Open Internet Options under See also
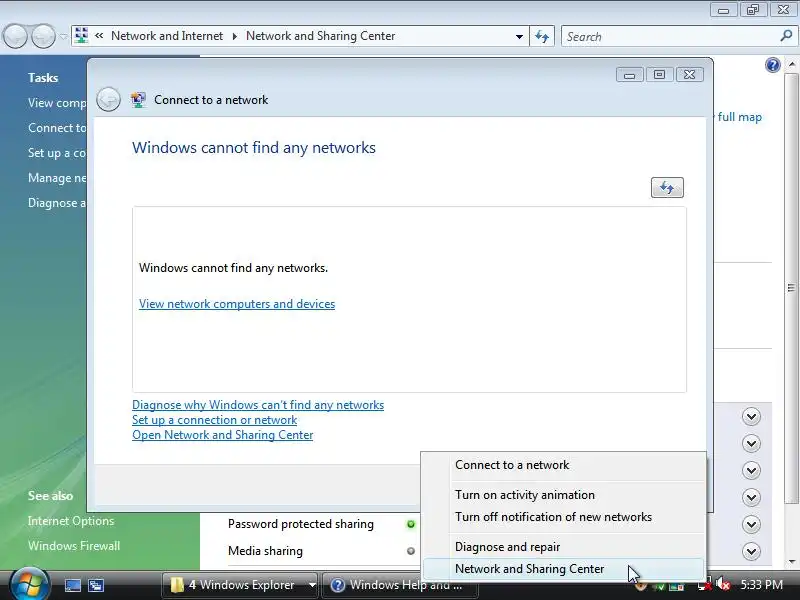Viewport: 800px width, 600px height. pyautogui.click(x=71, y=521)
